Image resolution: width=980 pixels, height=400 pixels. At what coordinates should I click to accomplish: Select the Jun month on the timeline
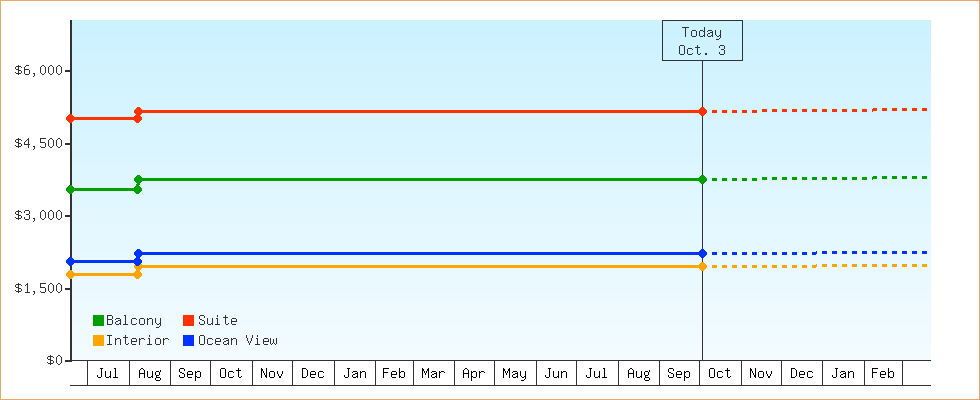pyautogui.click(x=556, y=374)
